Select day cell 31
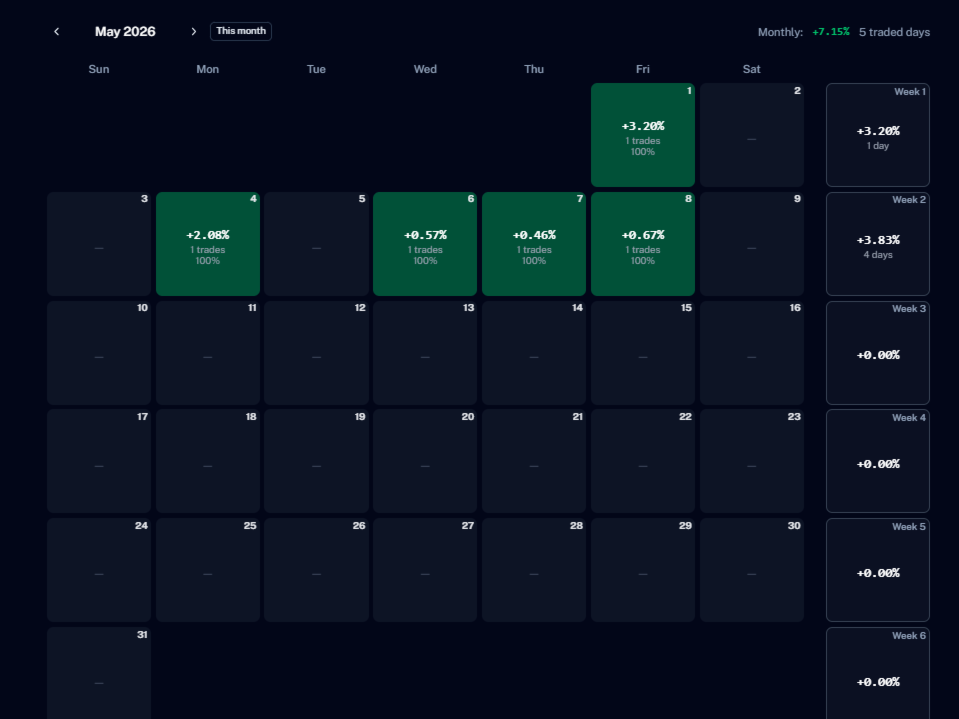959x719 pixels. 99,673
